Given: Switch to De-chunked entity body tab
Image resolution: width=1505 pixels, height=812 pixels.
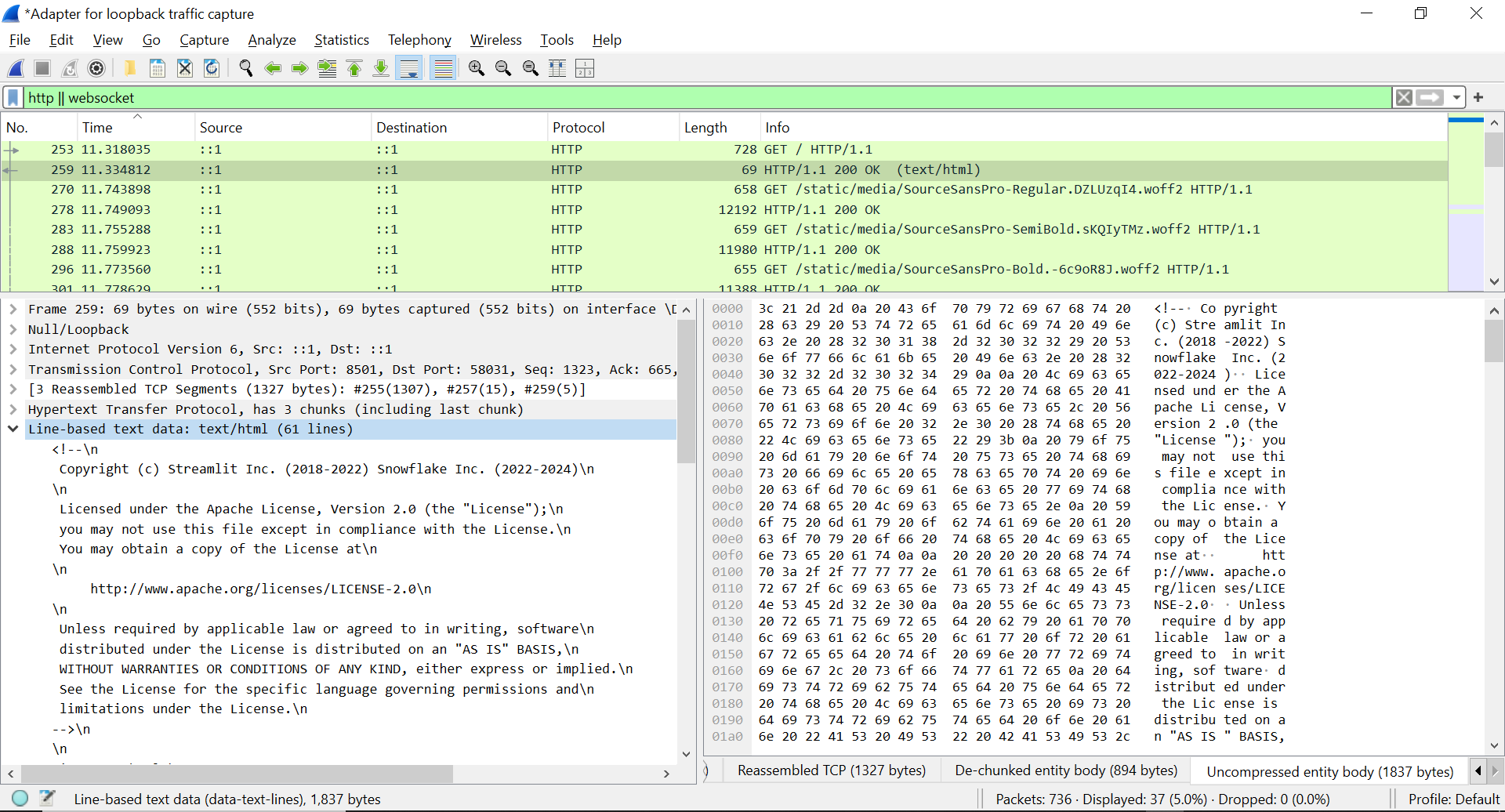Looking at the screenshot, I should [x=1066, y=770].
